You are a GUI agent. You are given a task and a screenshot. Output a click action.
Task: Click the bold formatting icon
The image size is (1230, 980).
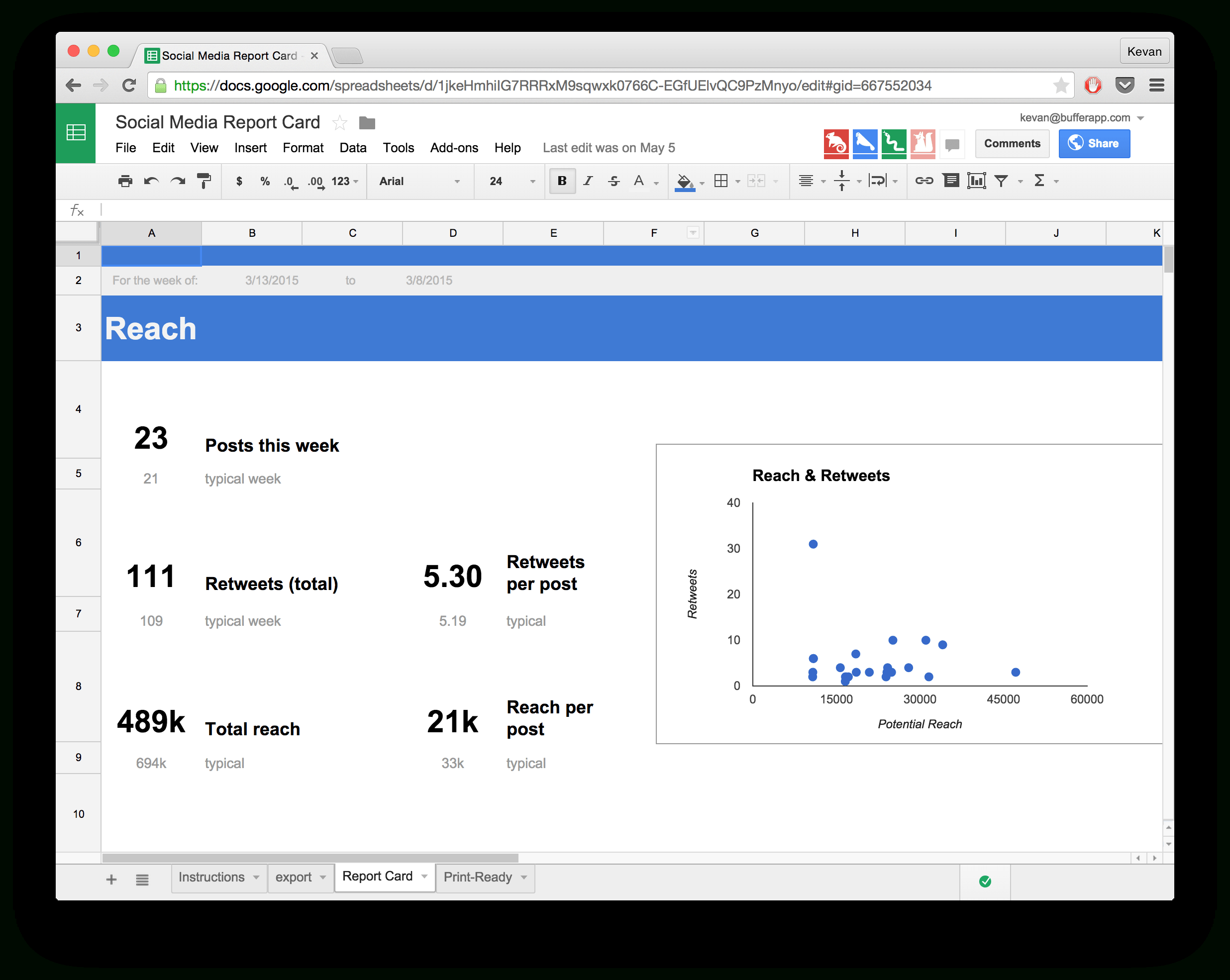pos(562,181)
